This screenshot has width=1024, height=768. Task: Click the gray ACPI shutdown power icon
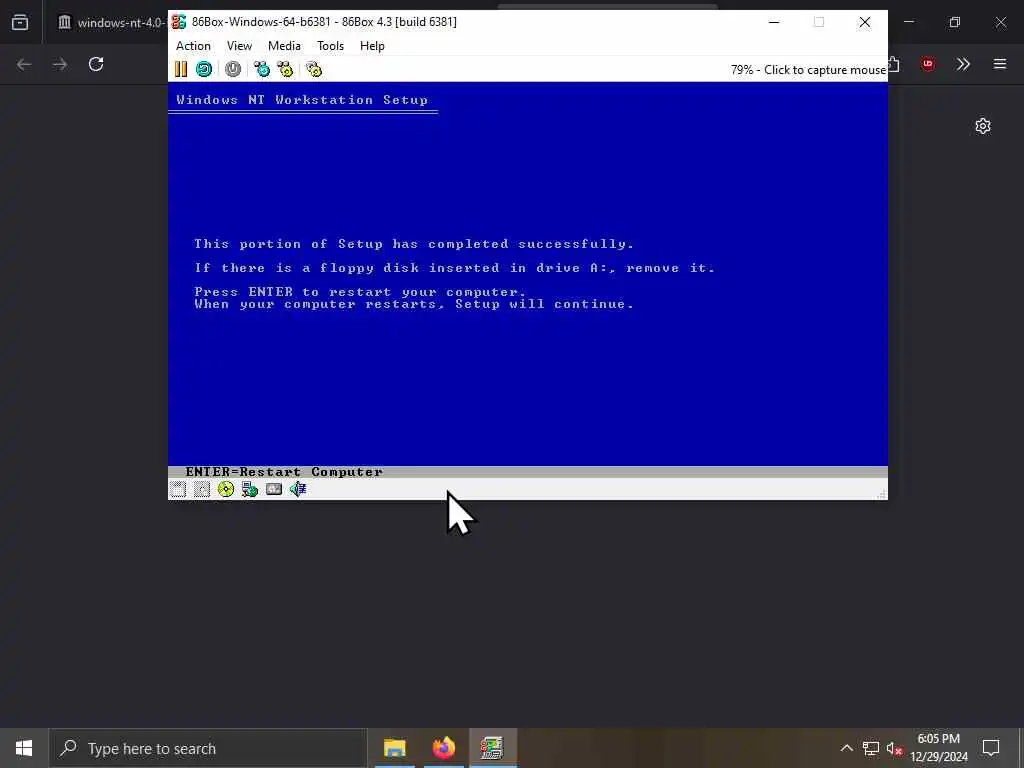pyautogui.click(x=232, y=69)
